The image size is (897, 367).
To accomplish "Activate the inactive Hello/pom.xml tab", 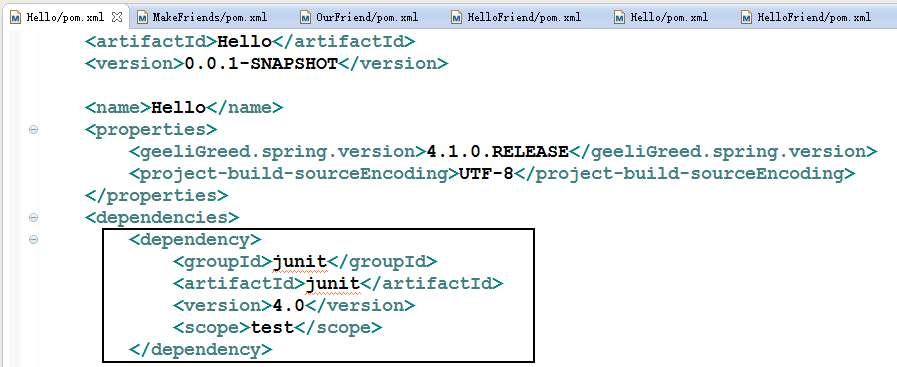I will [x=661, y=17].
